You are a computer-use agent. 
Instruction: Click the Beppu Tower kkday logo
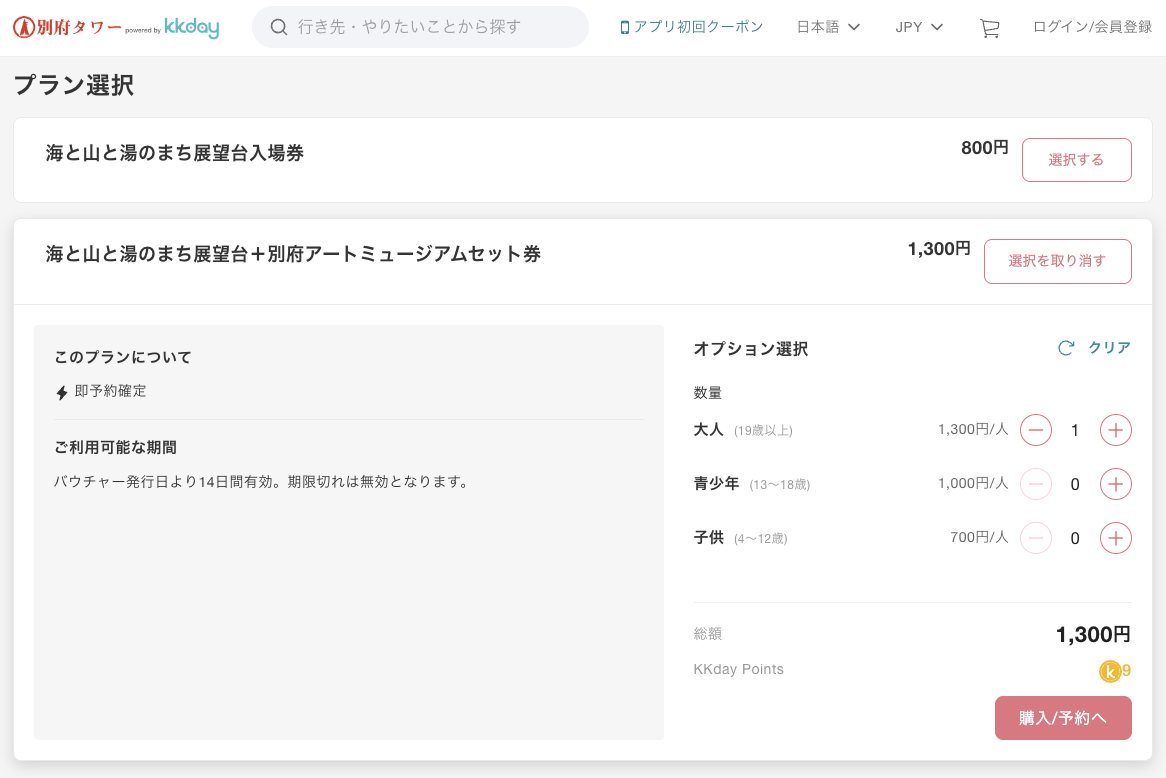pyautogui.click(x=116, y=27)
